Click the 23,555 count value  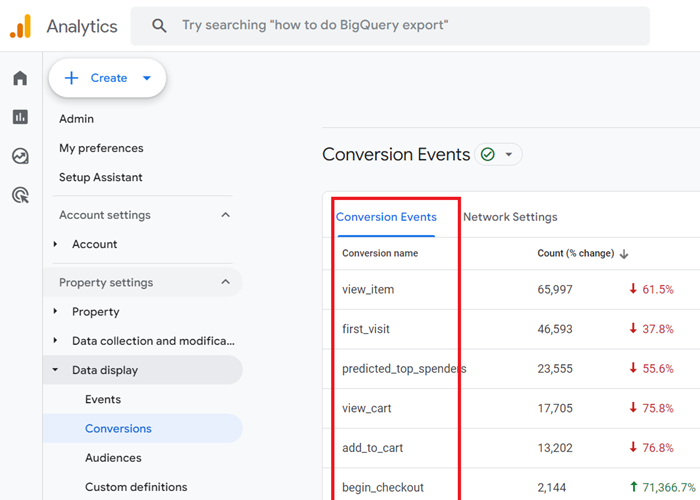click(555, 369)
